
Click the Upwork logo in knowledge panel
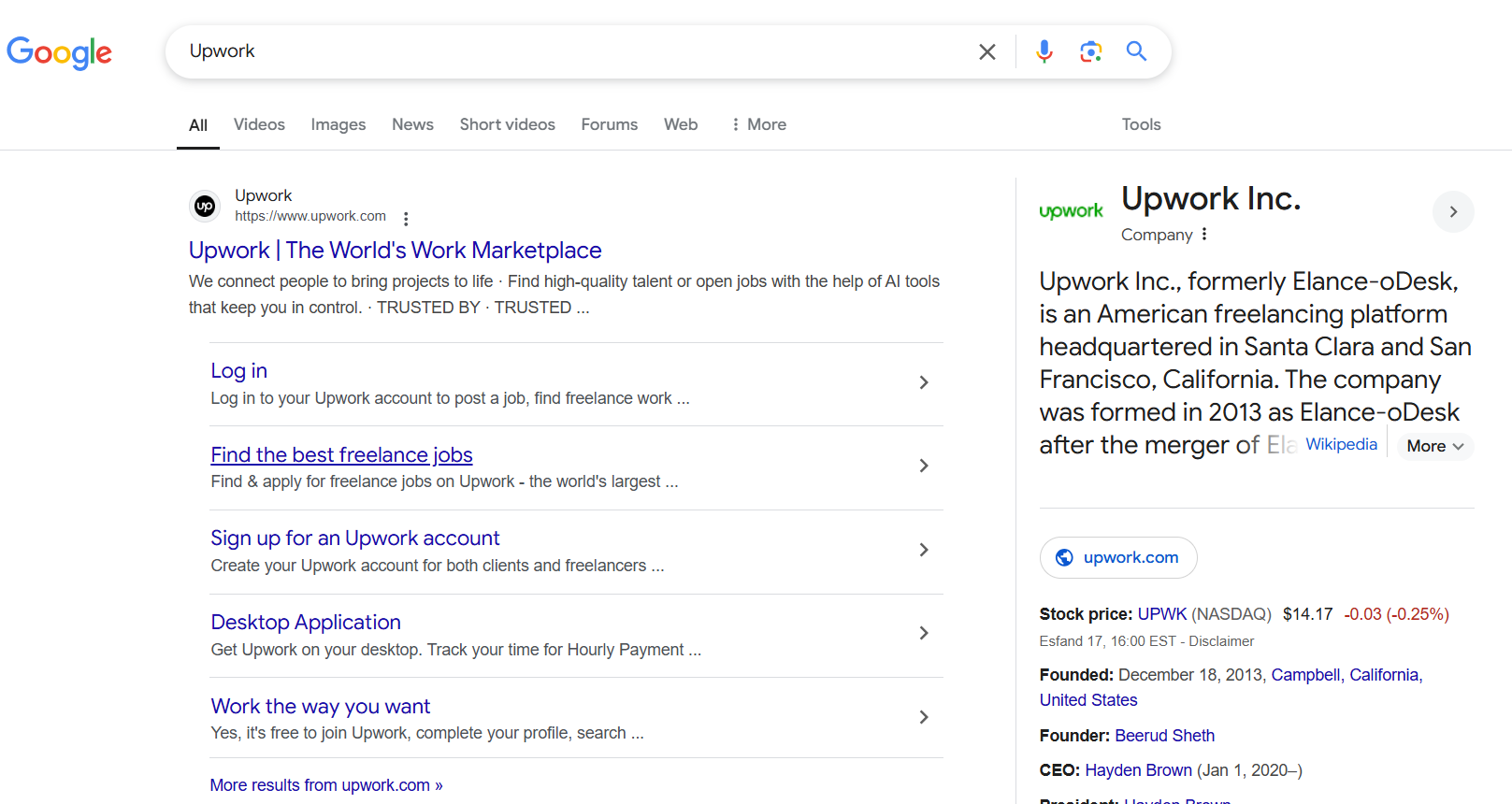pyautogui.click(x=1071, y=211)
